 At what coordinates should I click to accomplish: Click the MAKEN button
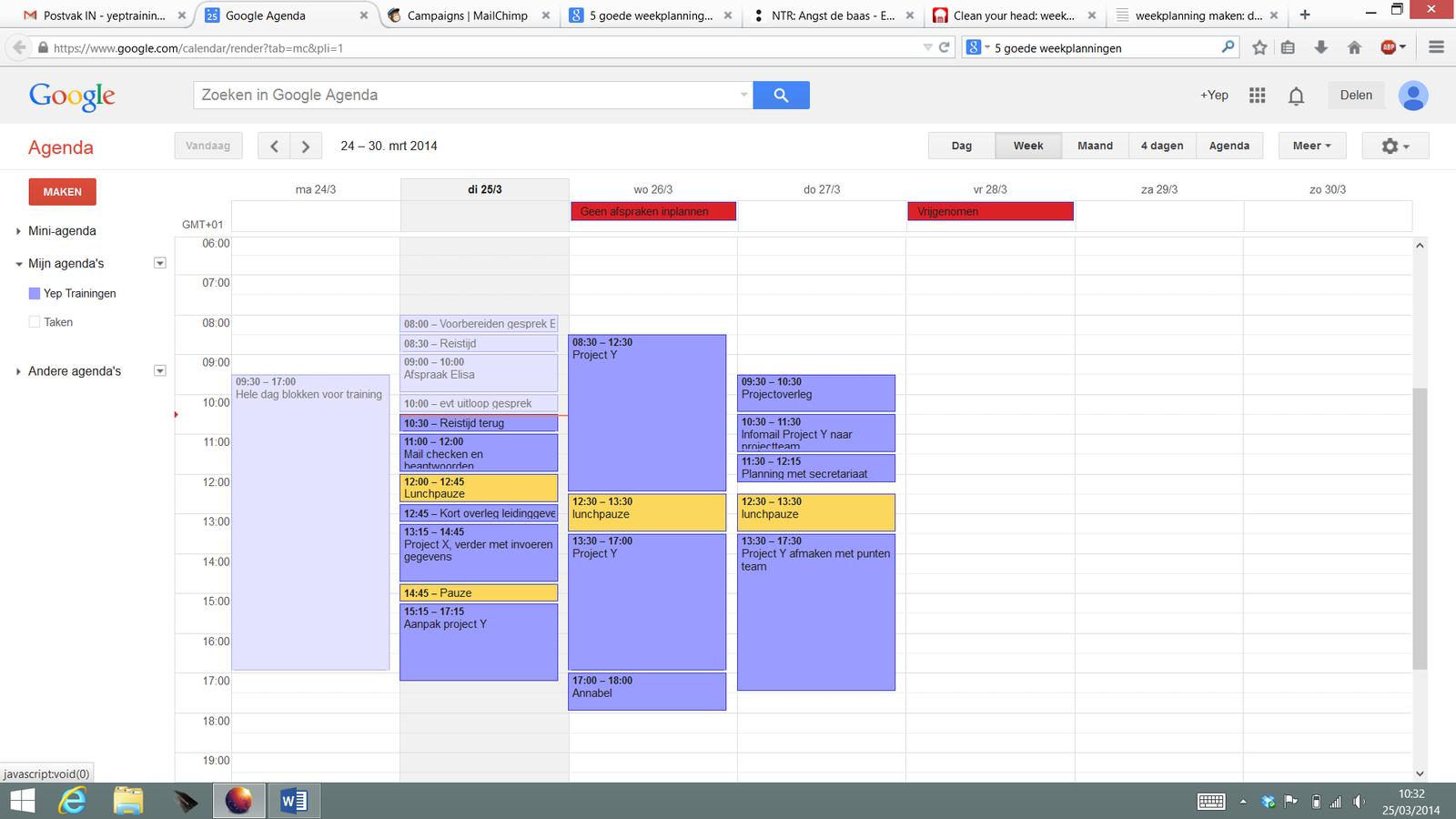click(62, 191)
